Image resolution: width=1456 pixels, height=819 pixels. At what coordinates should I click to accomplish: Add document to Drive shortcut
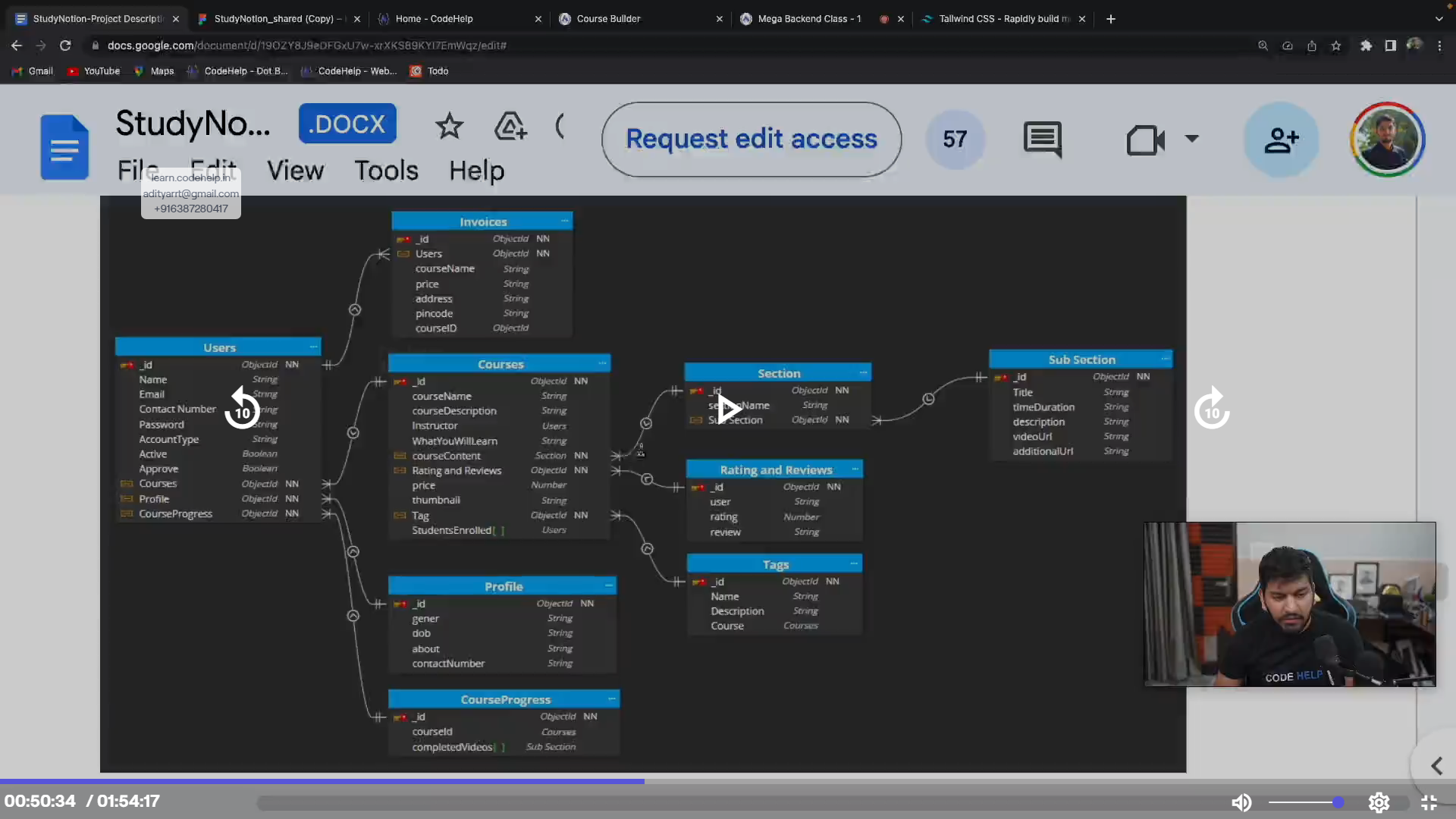(510, 126)
